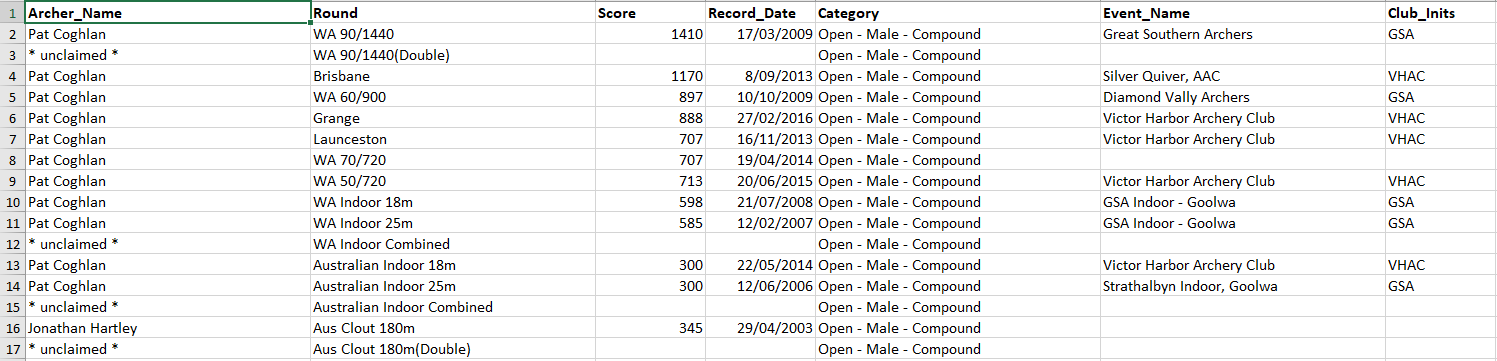The height and width of the screenshot is (361, 1497).
Task: Select the Score header cell
Action: [x=650, y=13]
